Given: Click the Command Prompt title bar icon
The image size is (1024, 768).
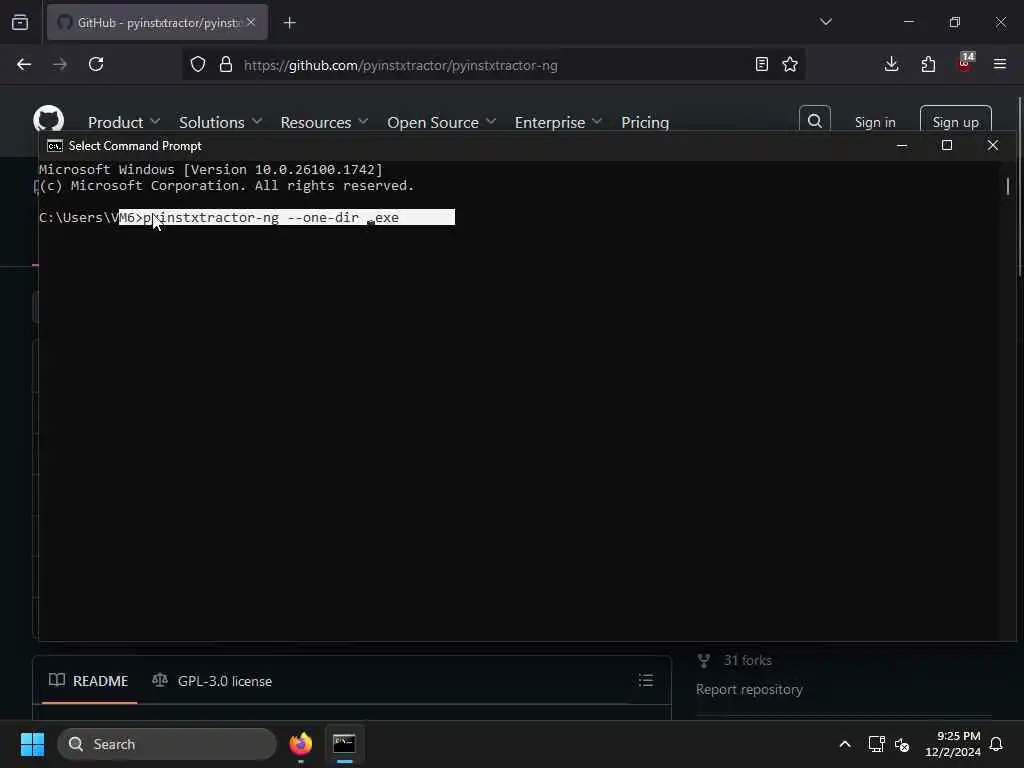Looking at the screenshot, I should (x=55, y=146).
